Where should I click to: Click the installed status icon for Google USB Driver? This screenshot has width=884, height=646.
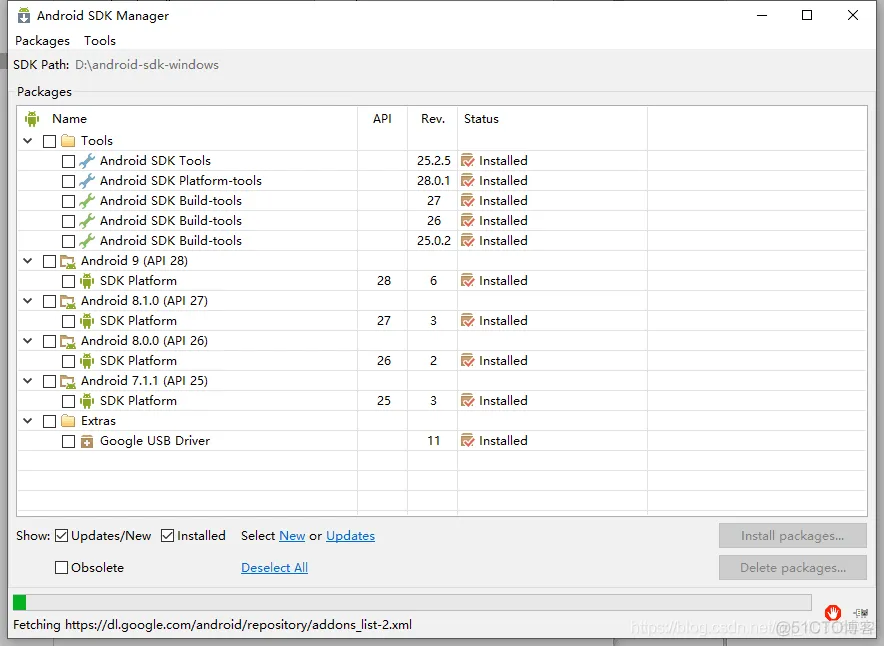(x=467, y=441)
